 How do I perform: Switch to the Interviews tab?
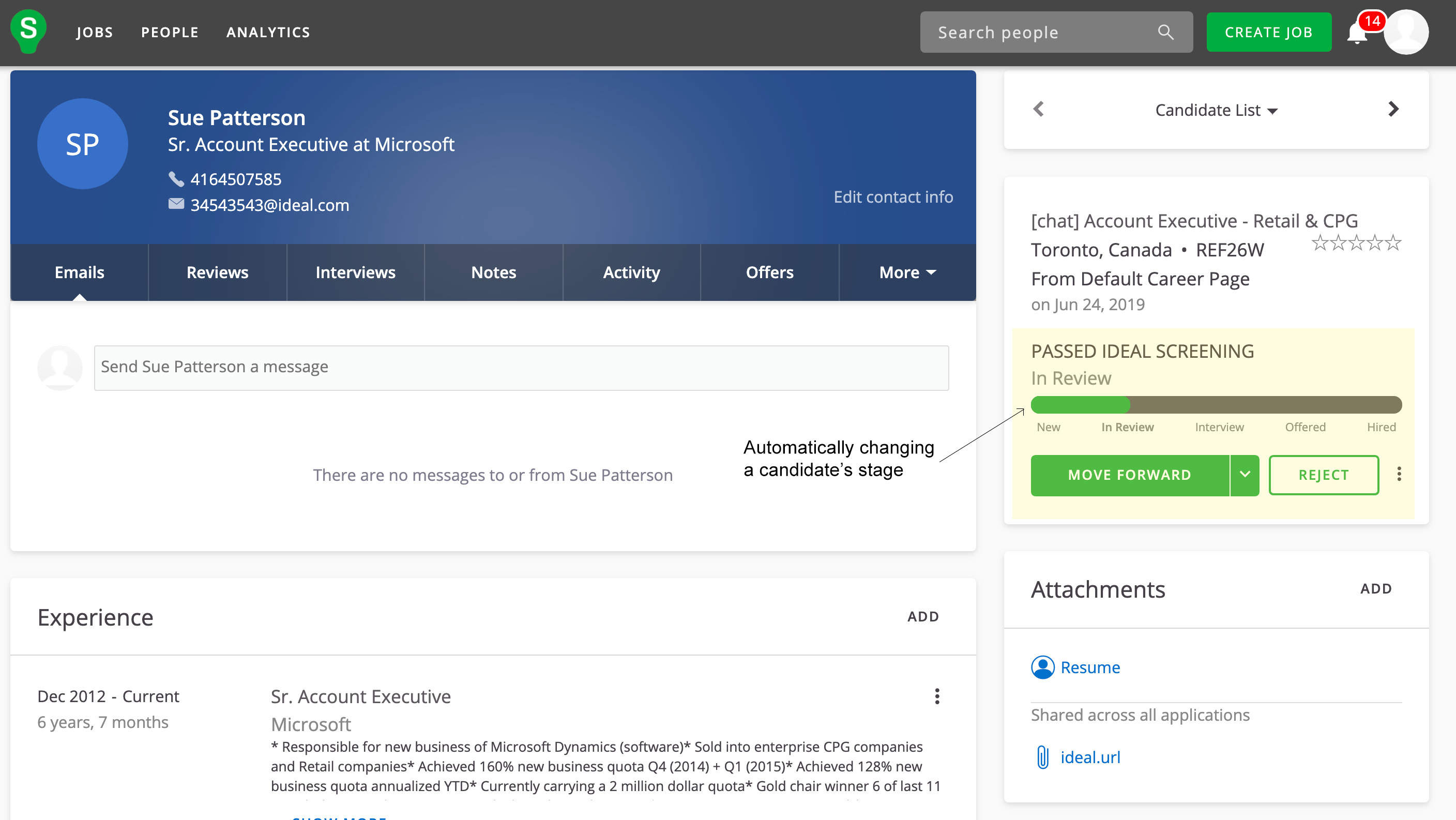click(x=355, y=272)
